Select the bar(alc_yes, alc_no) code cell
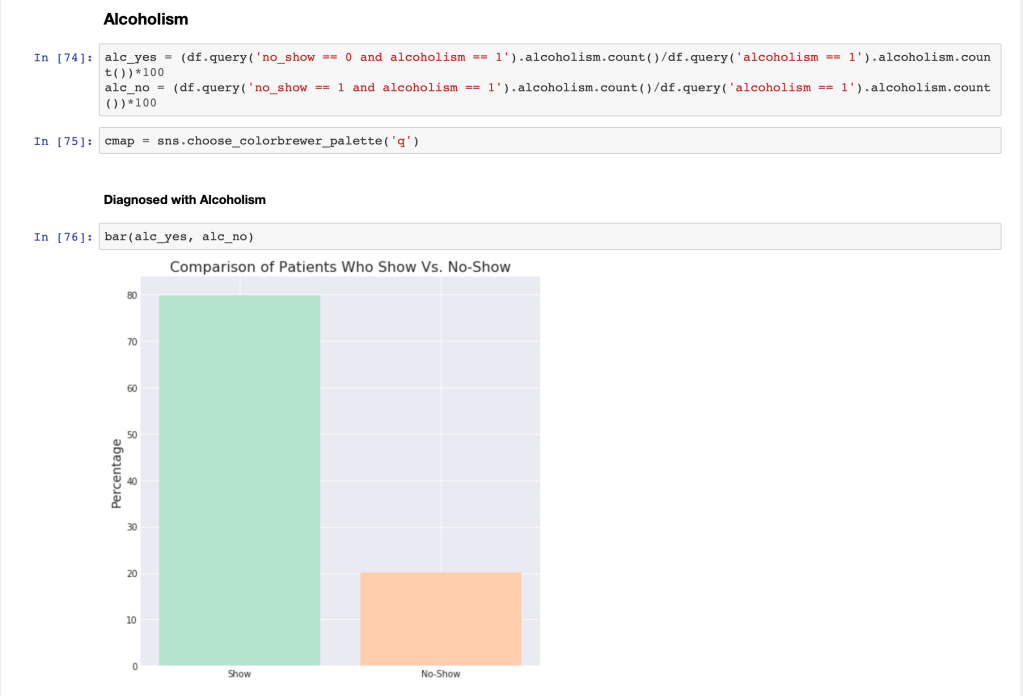 tap(550, 237)
